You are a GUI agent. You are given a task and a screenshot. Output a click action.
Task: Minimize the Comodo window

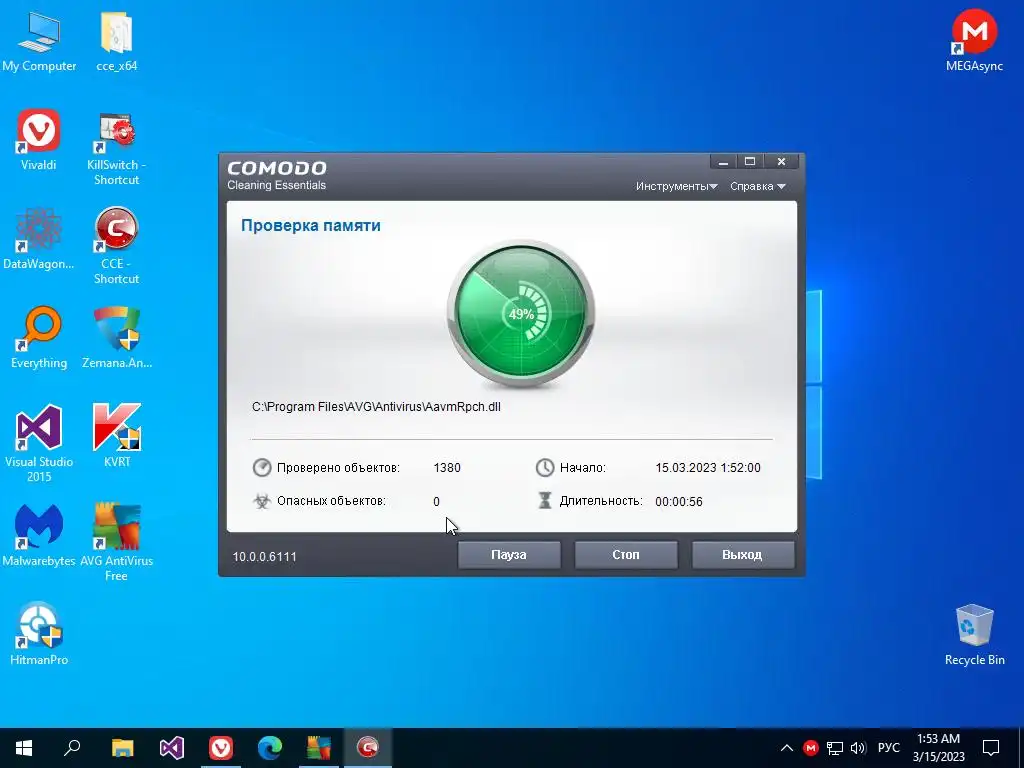point(723,162)
